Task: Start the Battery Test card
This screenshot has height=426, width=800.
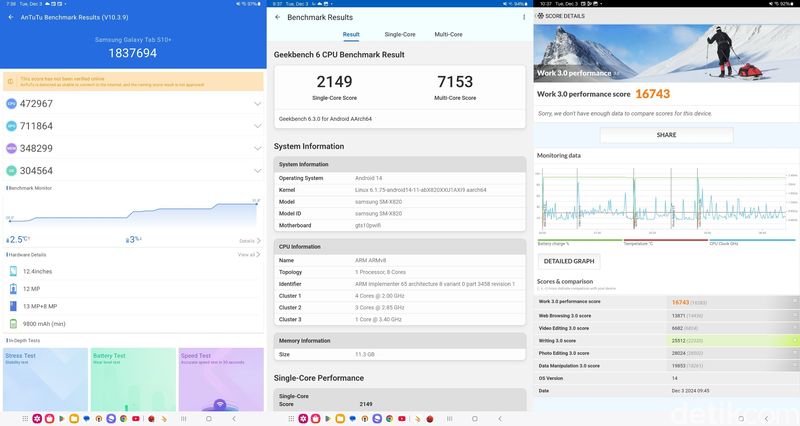Action: [133, 380]
